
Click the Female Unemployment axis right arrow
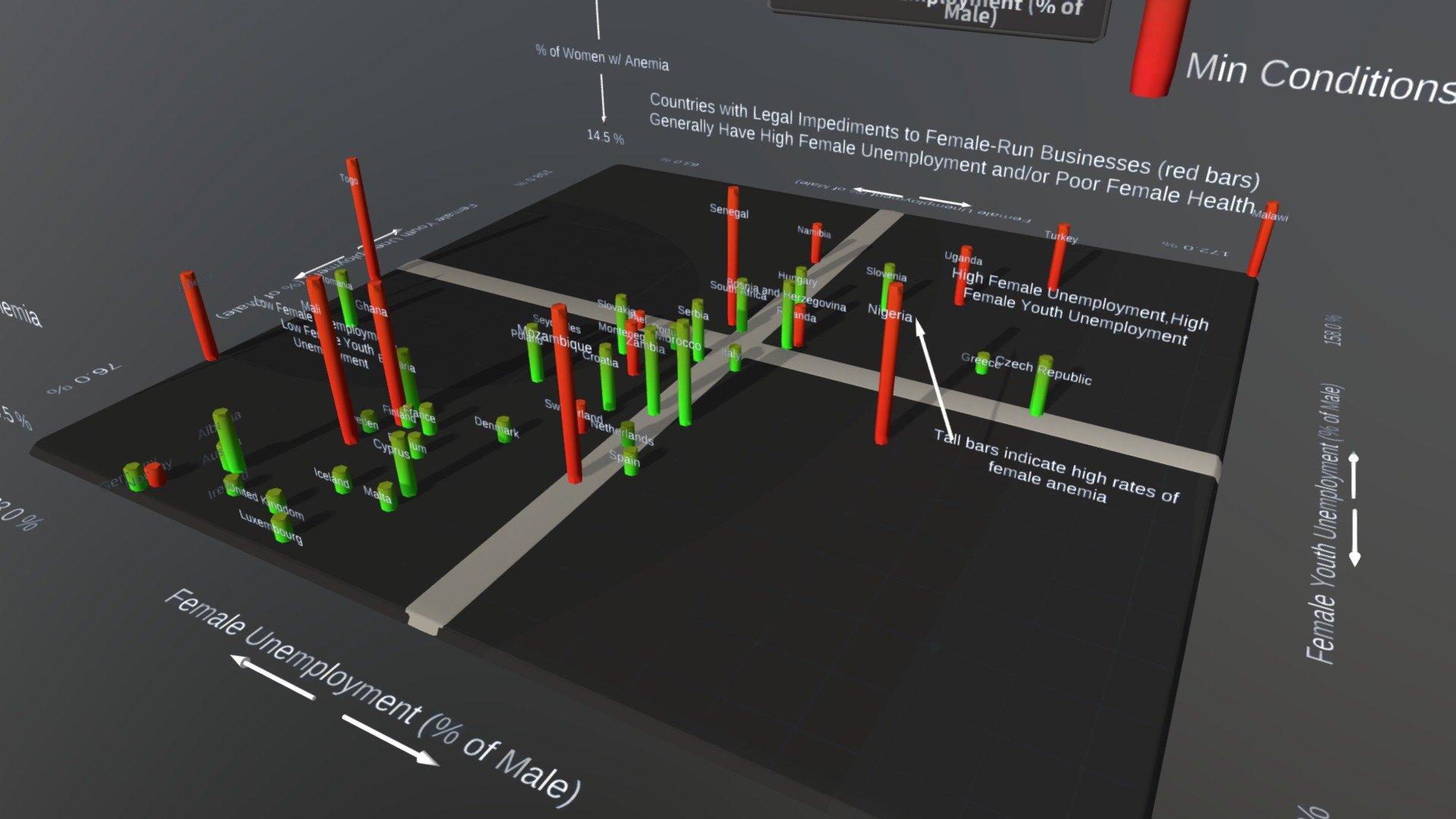(390, 739)
